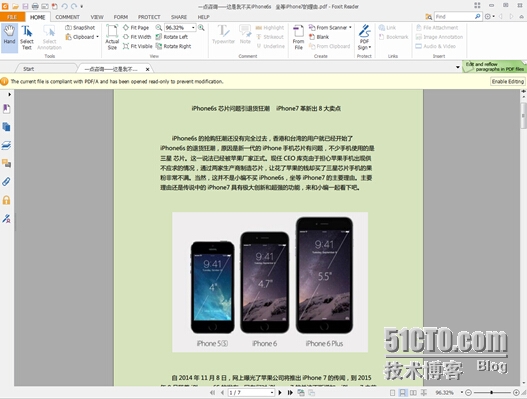
Task: Click the advanced search folder icon
Action: (x=429, y=16)
